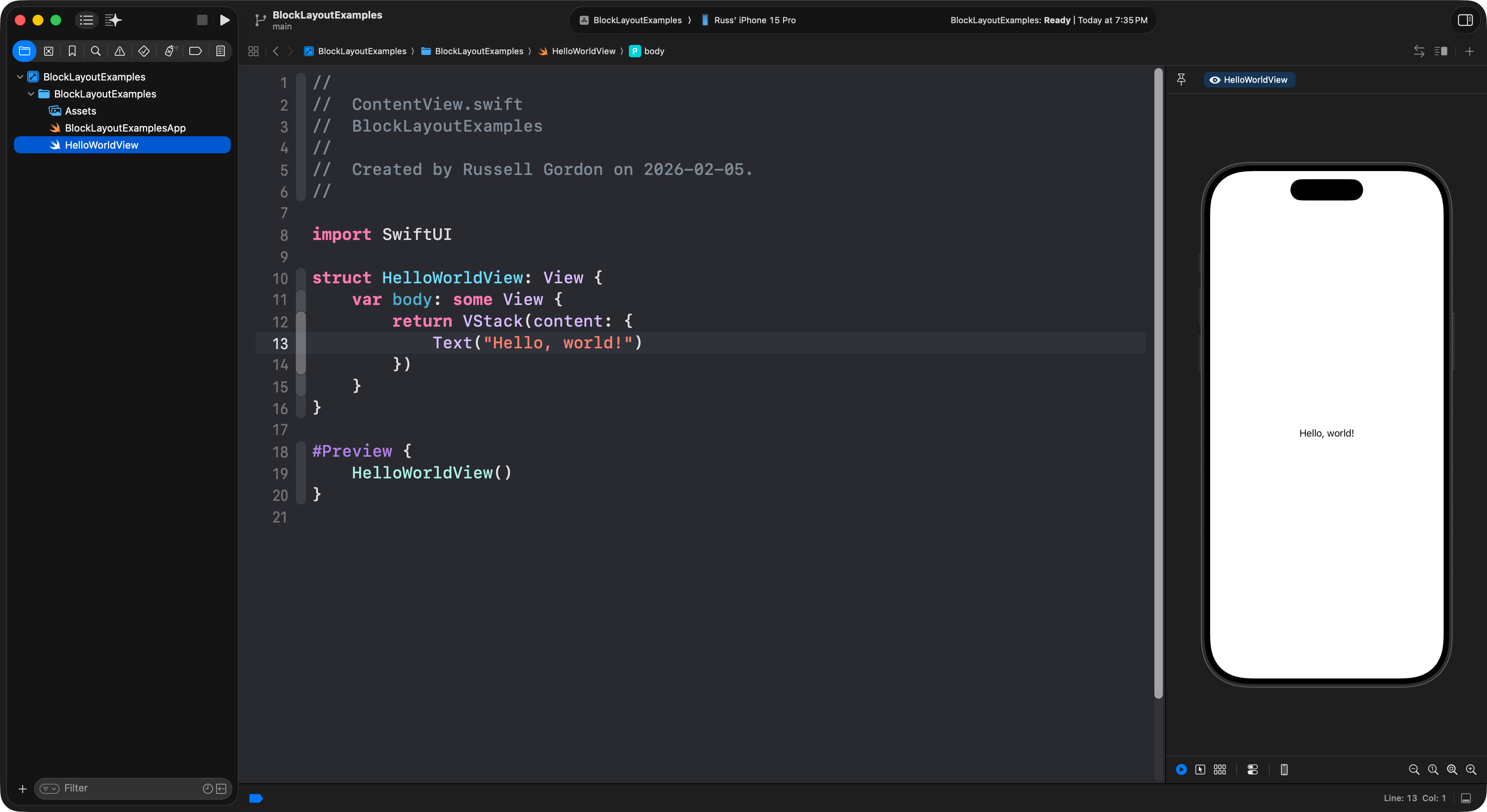The width and height of the screenshot is (1487, 812).
Task: Collapse the BlockLayoutExamples folder group
Action: click(31, 94)
